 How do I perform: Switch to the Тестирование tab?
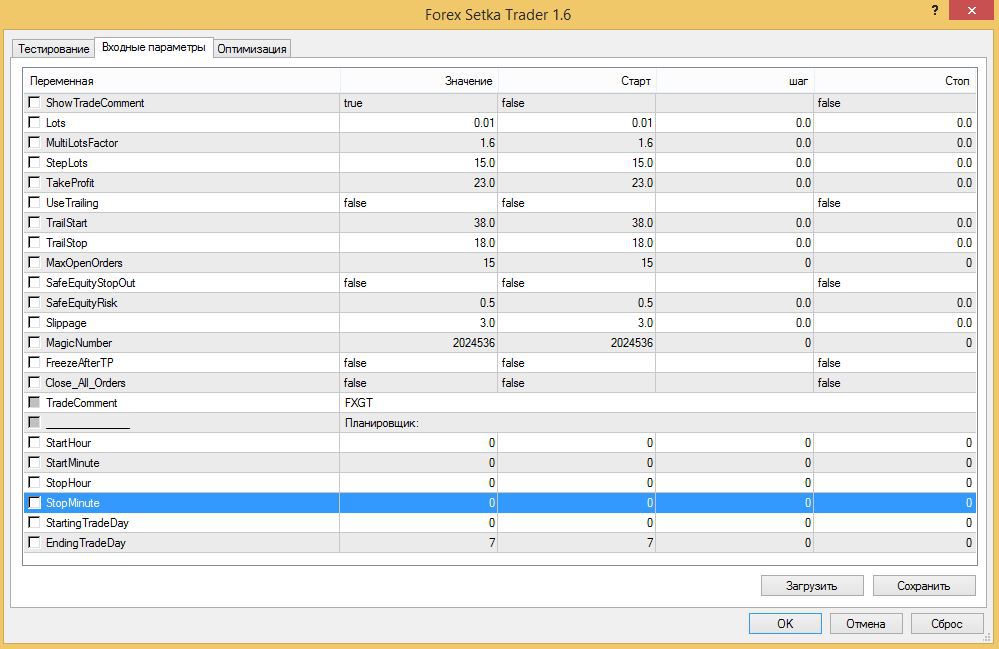point(54,48)
